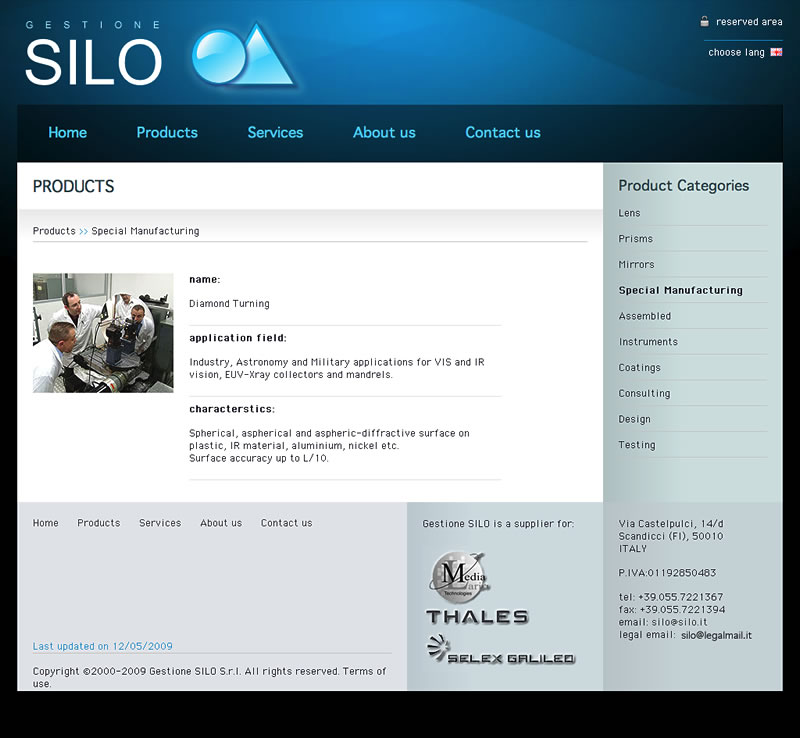The width and height of the screenshot is (800, 738).
Task: Open the reserved area link
Action: (x=749, y=22)
